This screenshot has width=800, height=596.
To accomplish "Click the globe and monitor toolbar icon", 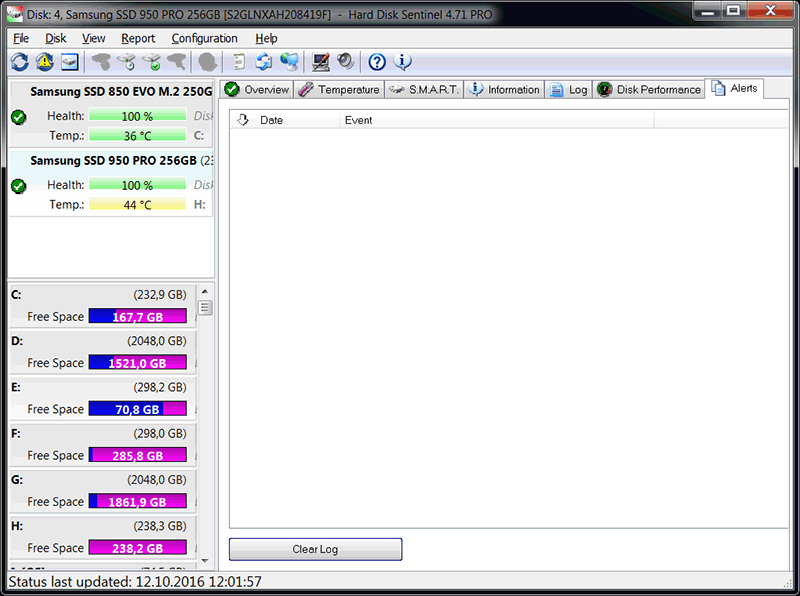I will click(289, 62).
